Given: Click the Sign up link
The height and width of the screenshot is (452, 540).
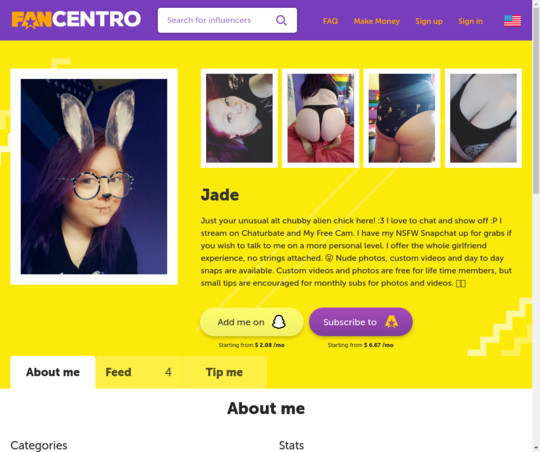Looking at the screenshot, I should pos(429,21).
